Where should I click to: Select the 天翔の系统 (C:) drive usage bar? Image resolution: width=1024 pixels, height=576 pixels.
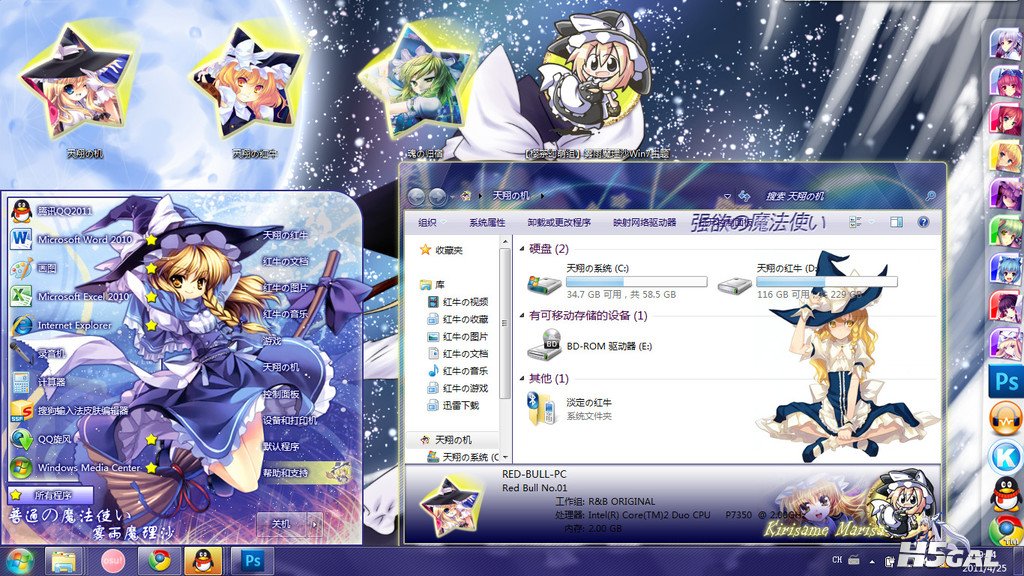(x=637, y=281)
